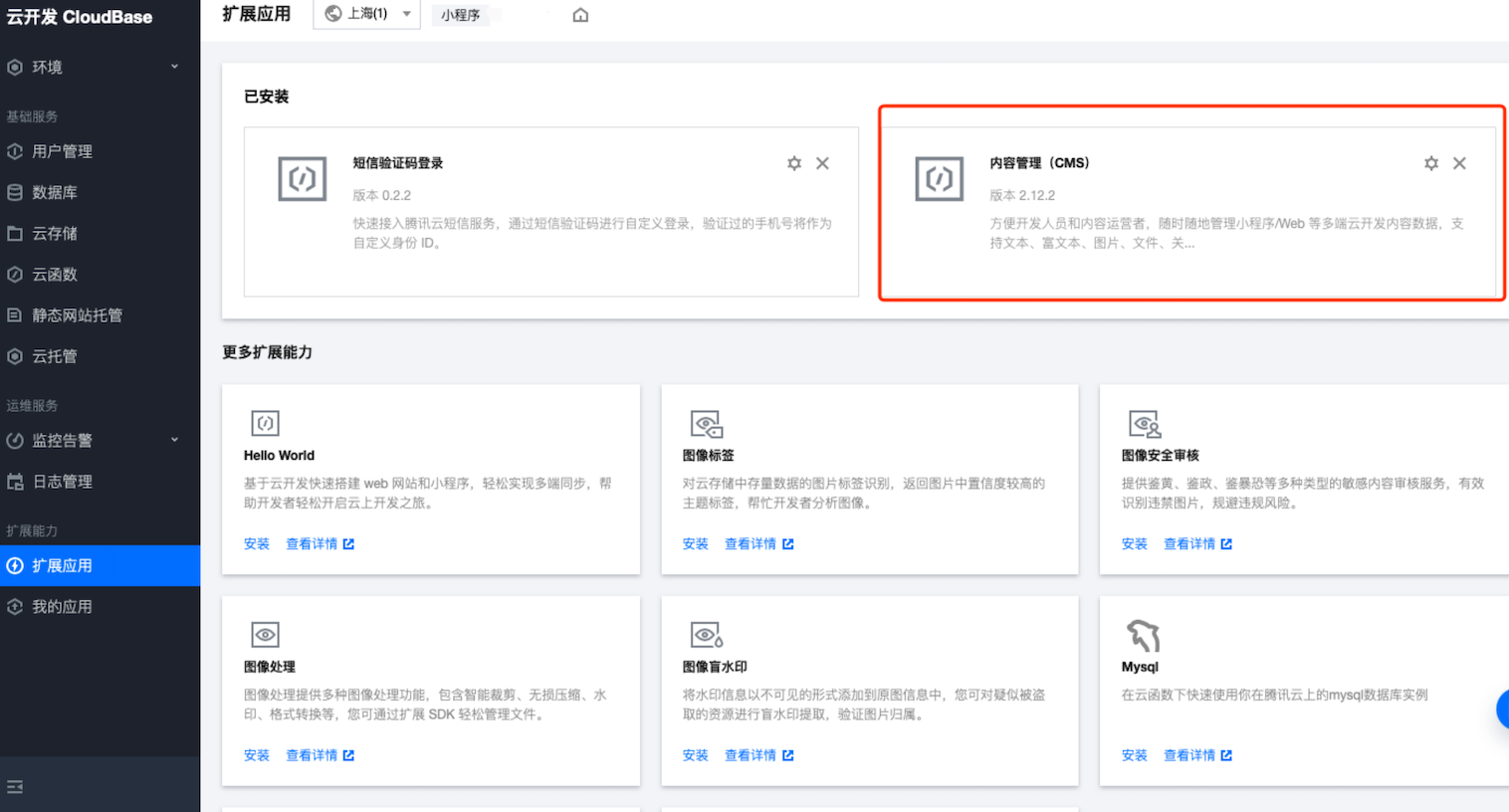Expand the 监控告警 submenu chevron
Screen dimensions: 1509x812
175,440
